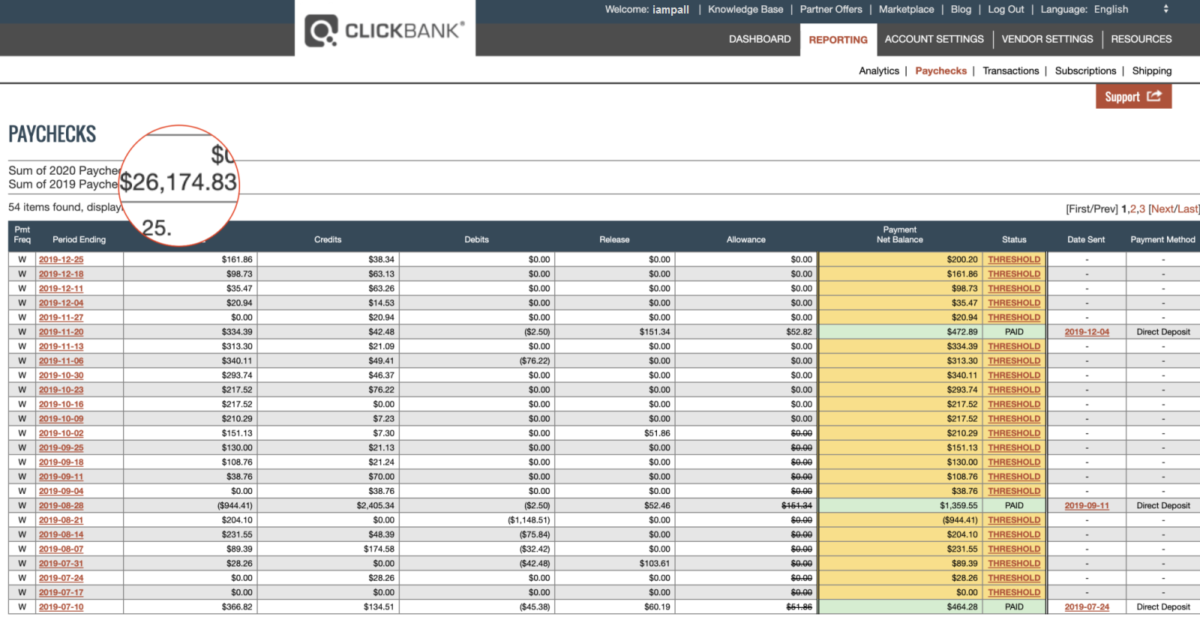
Task: Open period ending 2019-12-25
Action: click(61, 259)
